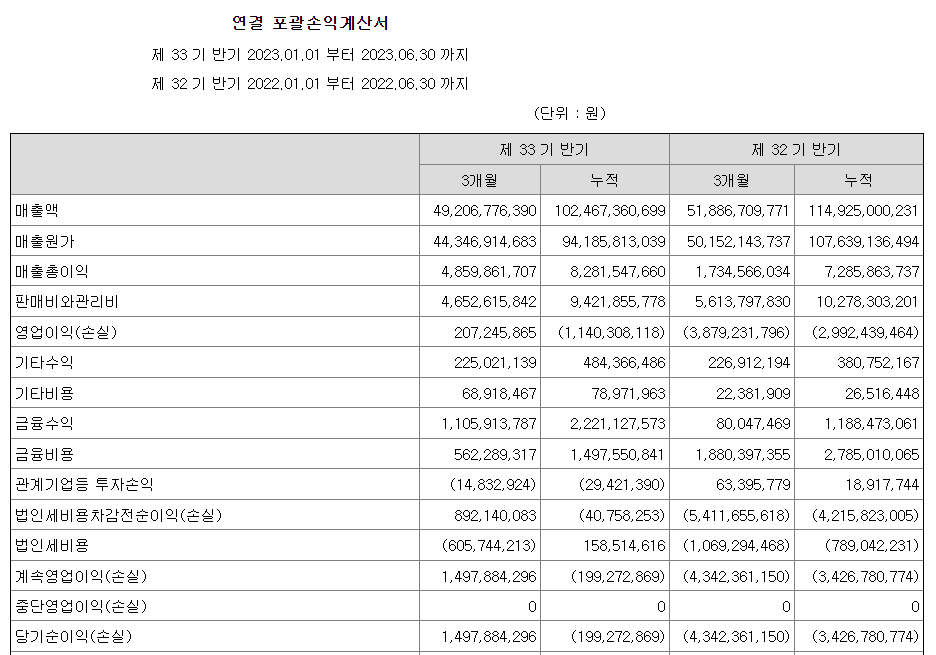Click the value 207,245,865
Screen dimensions: 936x655
[495, 333]
